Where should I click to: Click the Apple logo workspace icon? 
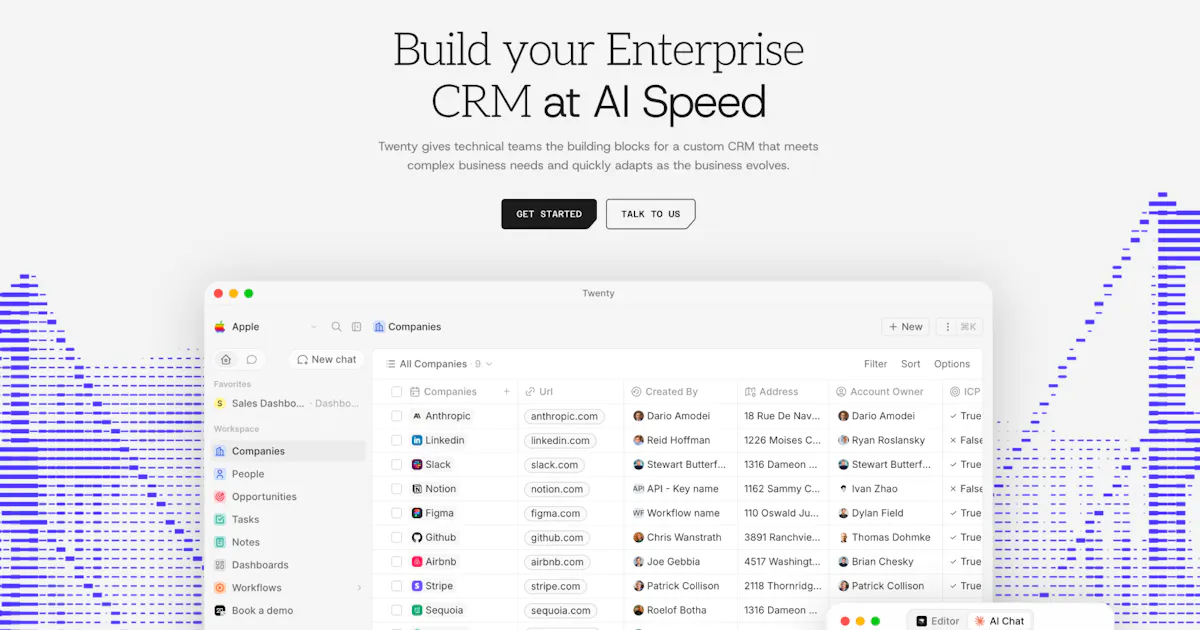[x=220, y=326]
